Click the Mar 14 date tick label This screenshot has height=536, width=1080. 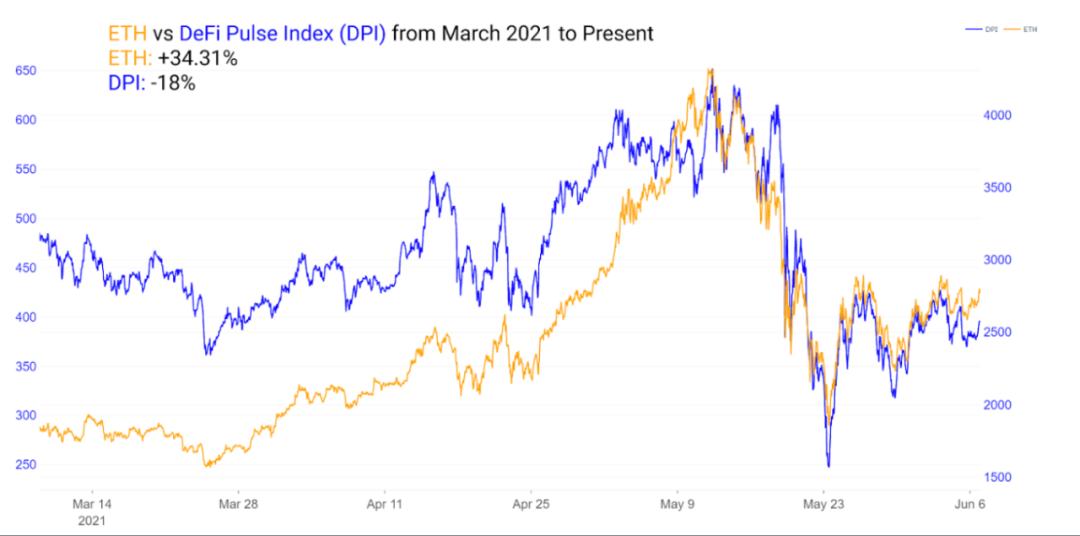[92, 504]
